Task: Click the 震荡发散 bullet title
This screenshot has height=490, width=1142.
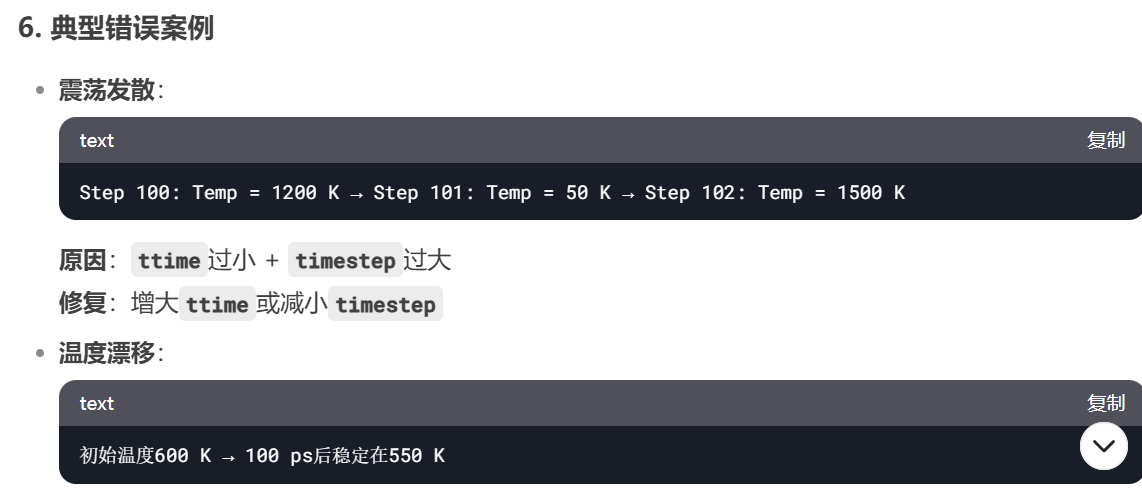Action: pyautogui.click(x=106, y=90)
